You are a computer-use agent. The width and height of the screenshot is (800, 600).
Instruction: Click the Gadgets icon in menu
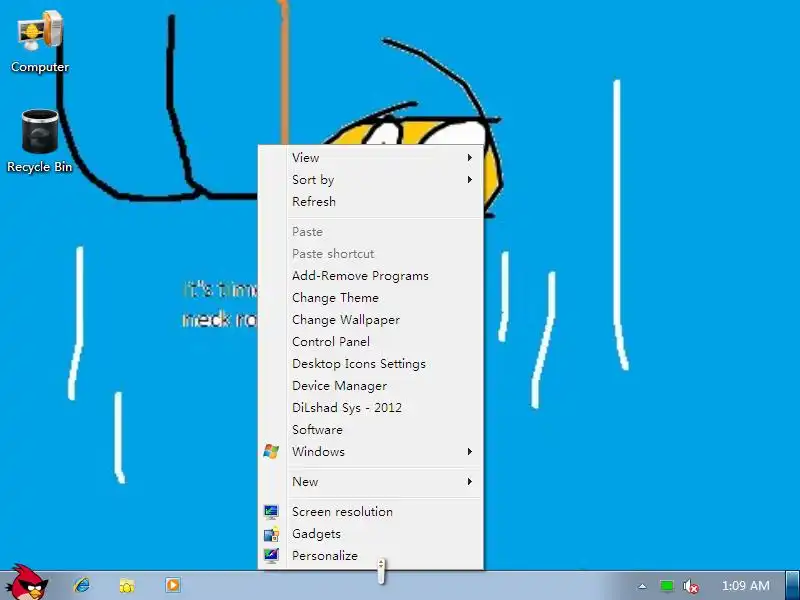point(271,534)
